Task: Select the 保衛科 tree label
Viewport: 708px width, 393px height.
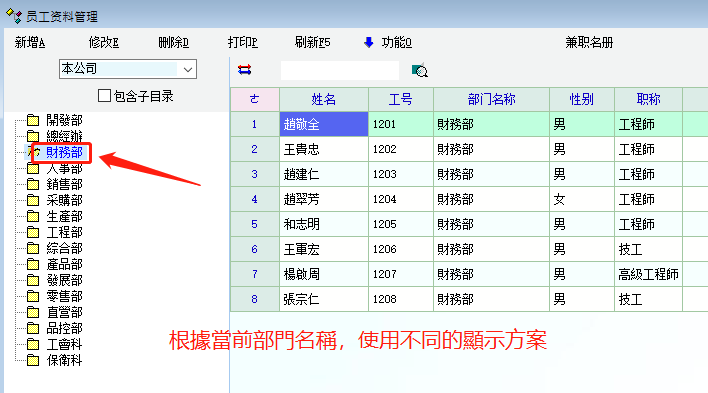Action: 64,360
